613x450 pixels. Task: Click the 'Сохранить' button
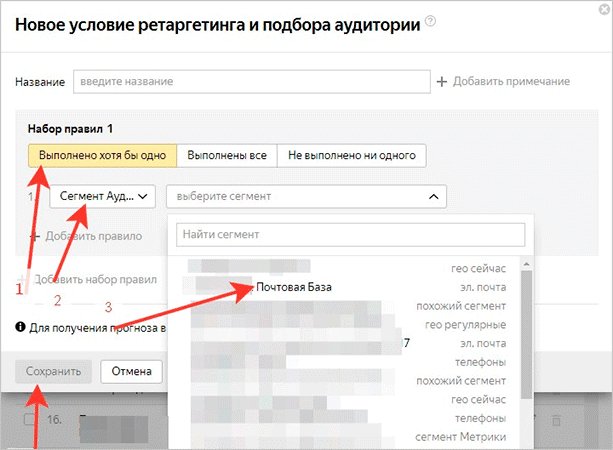pyautogui.click(x=54, y=371)
